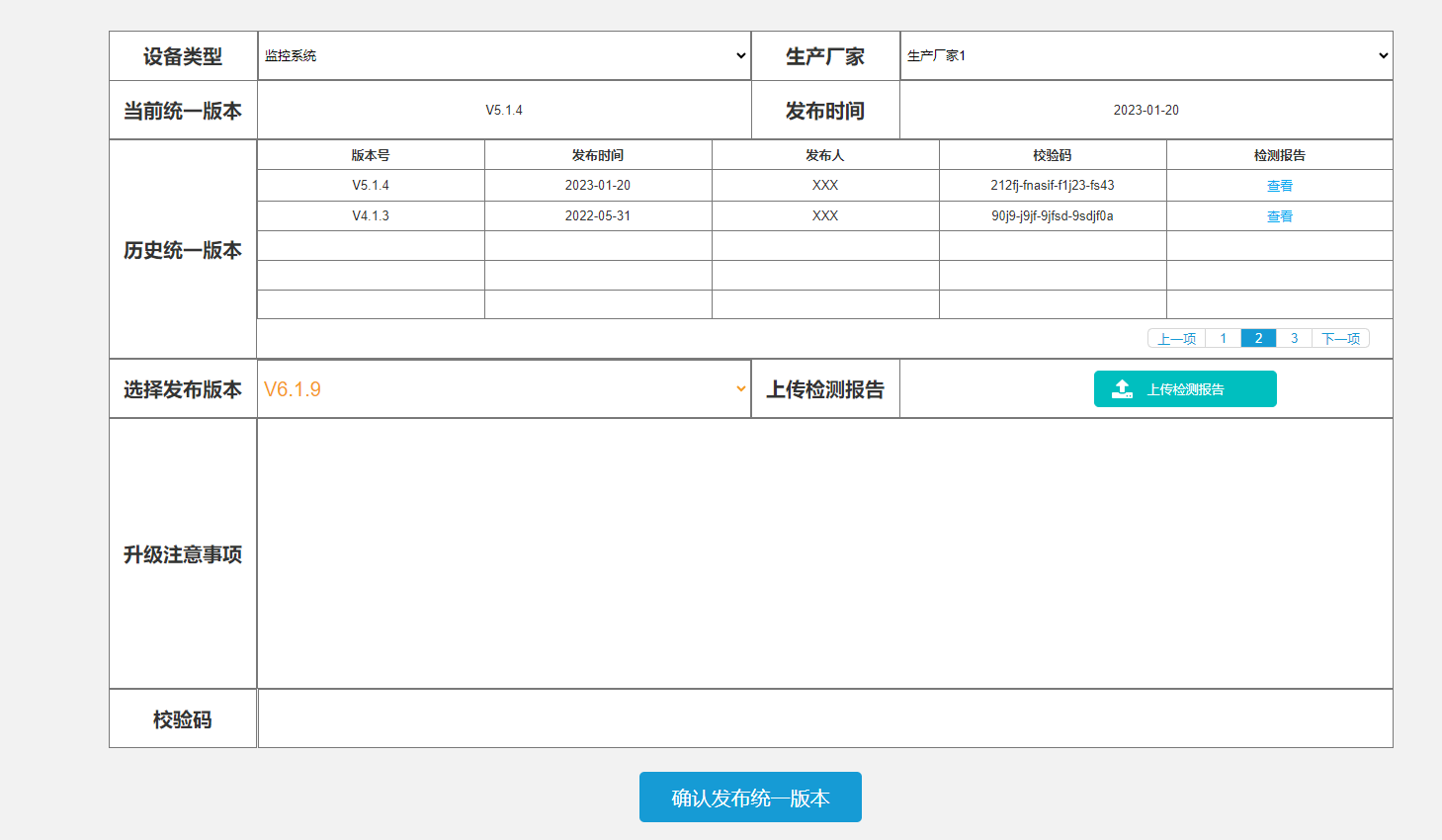Click the 当前统一版本 value V5.1.4
This screenshot has width=1442, height=840.
tap(504, 111)
